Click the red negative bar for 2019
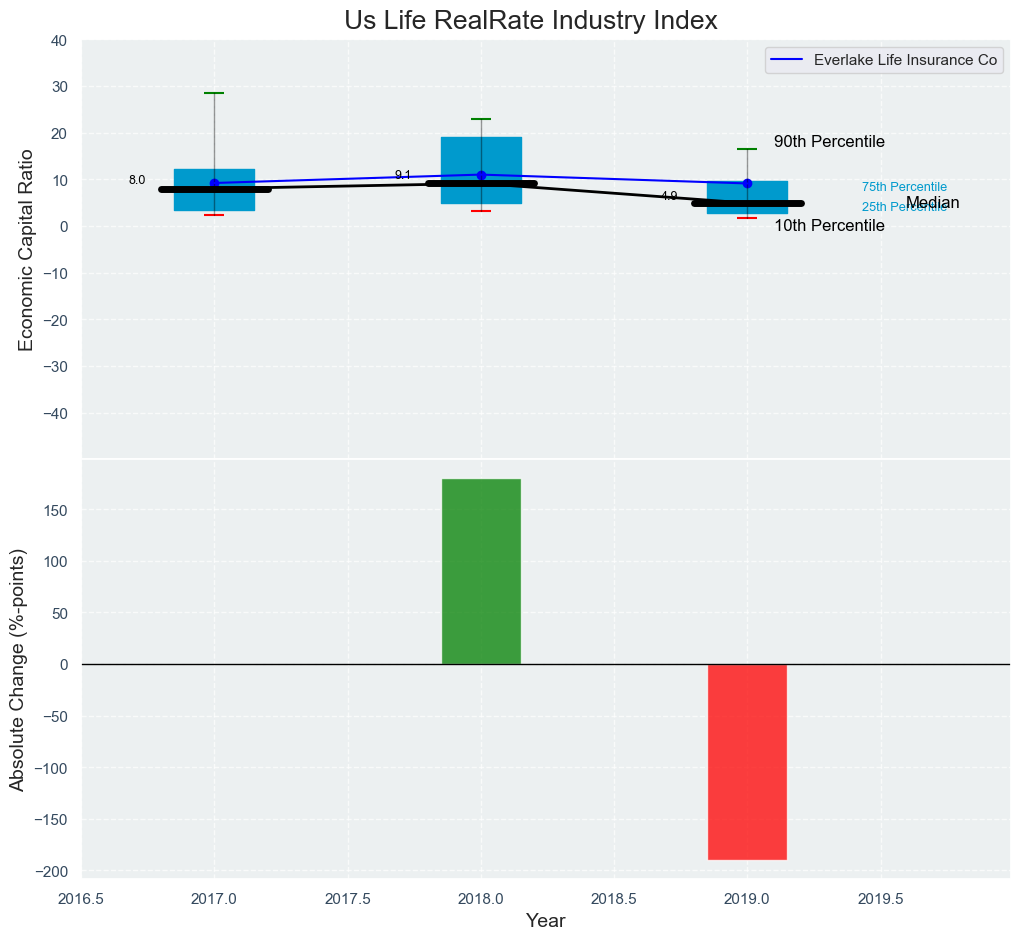 pos(747,762)
